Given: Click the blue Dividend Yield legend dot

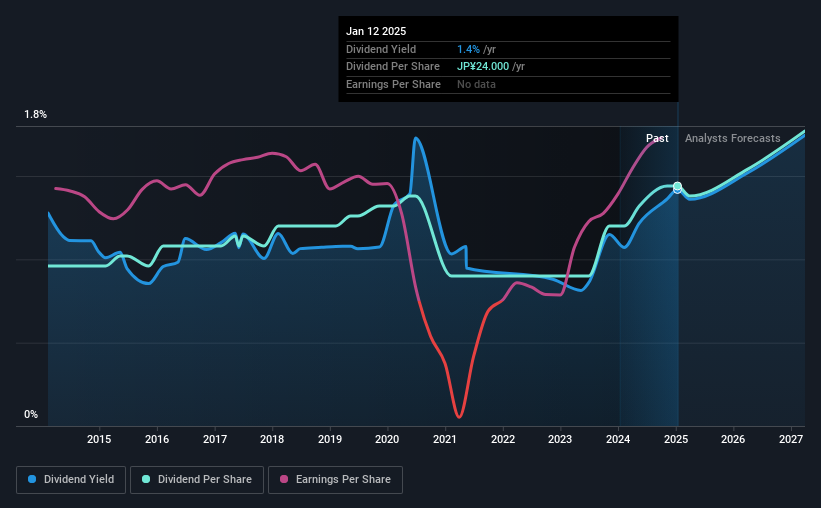Looking at the screenshot, I should pos(32,479).
